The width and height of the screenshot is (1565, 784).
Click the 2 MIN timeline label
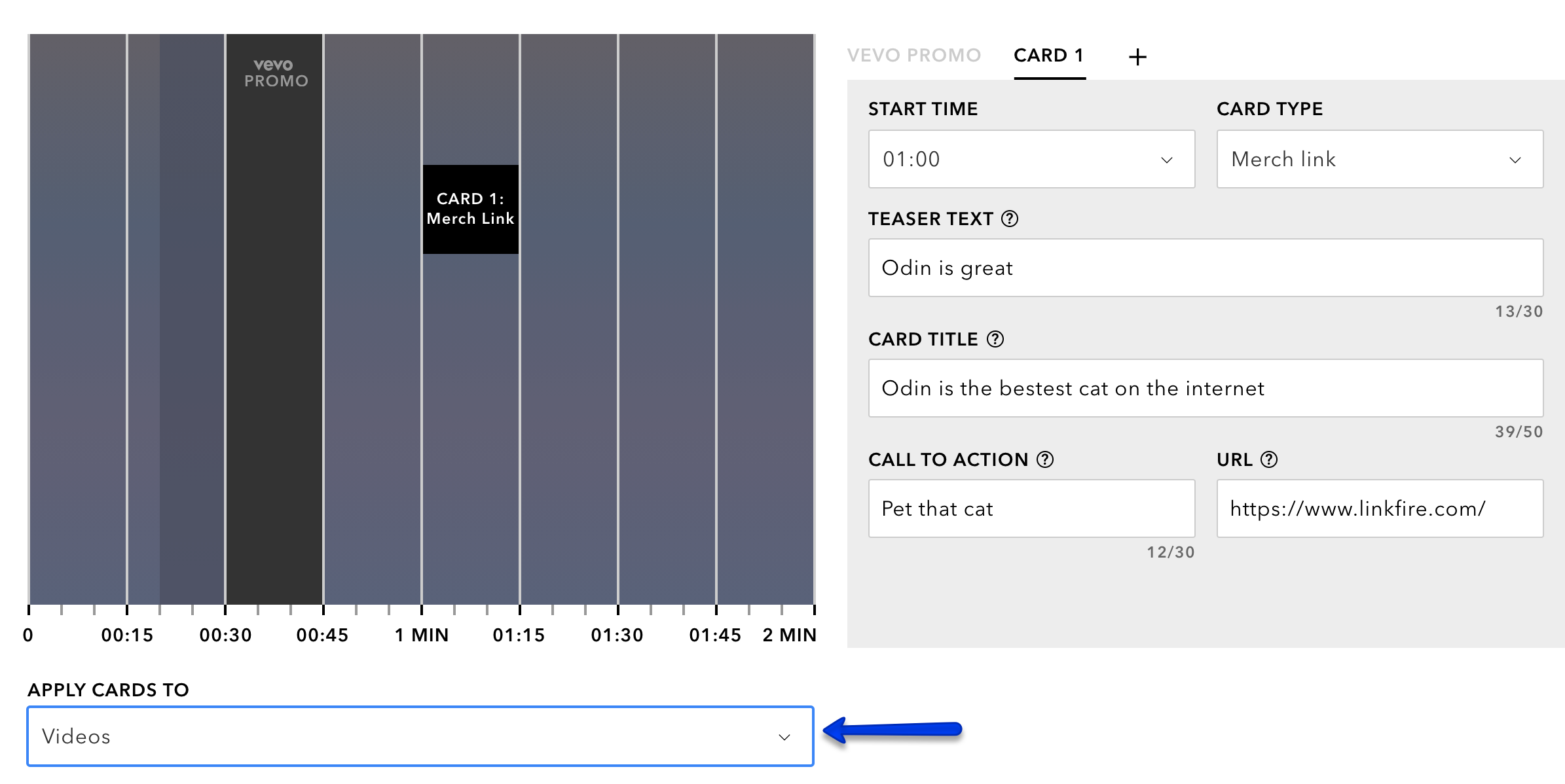(790, 635)
